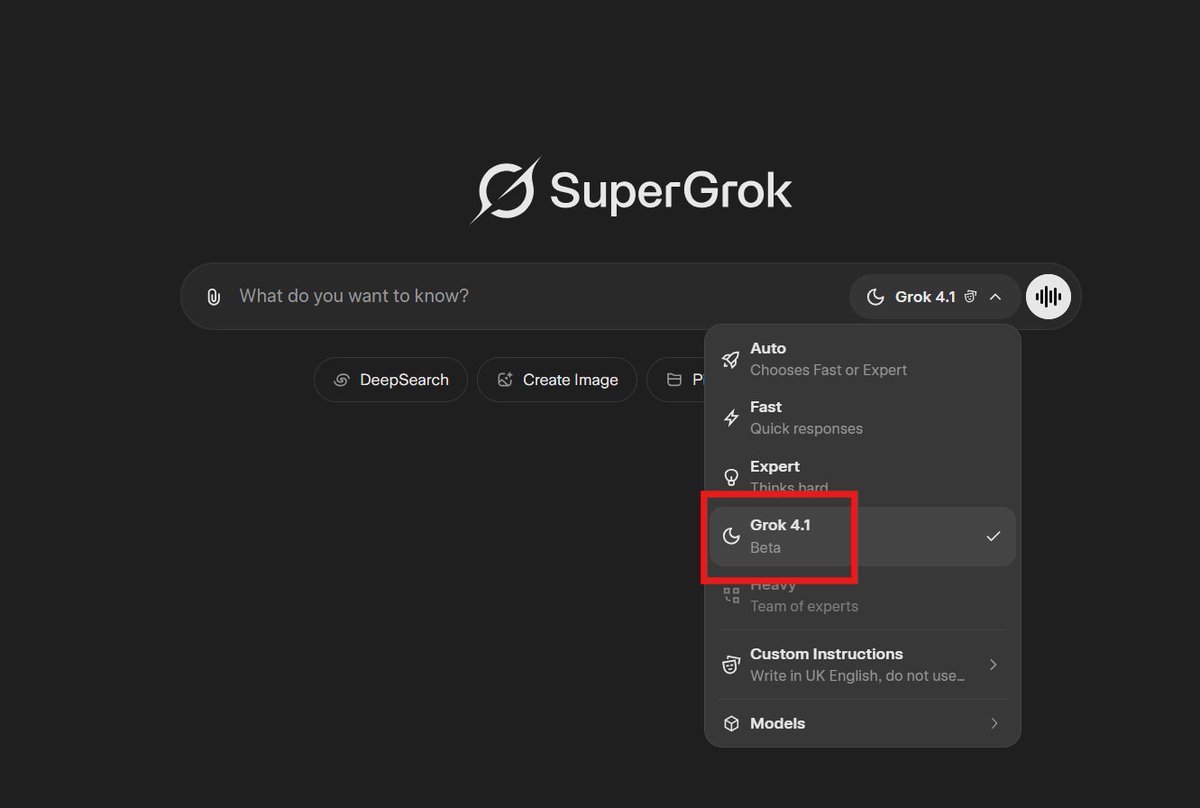Click the Create Image picture icon
Image resolution: width=1200 pixels, height=808 pixels.
point(505,380)
